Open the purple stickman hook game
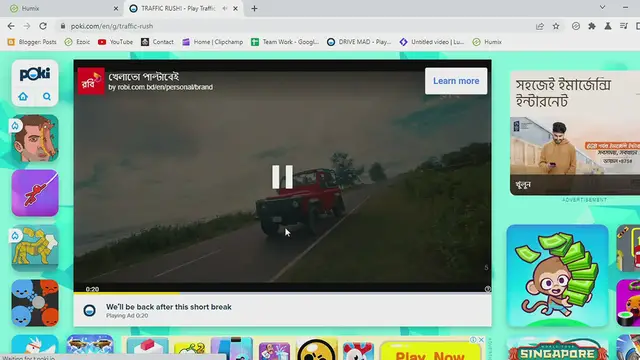The height and width of the screenshot is (360, 640). point(35,193)
